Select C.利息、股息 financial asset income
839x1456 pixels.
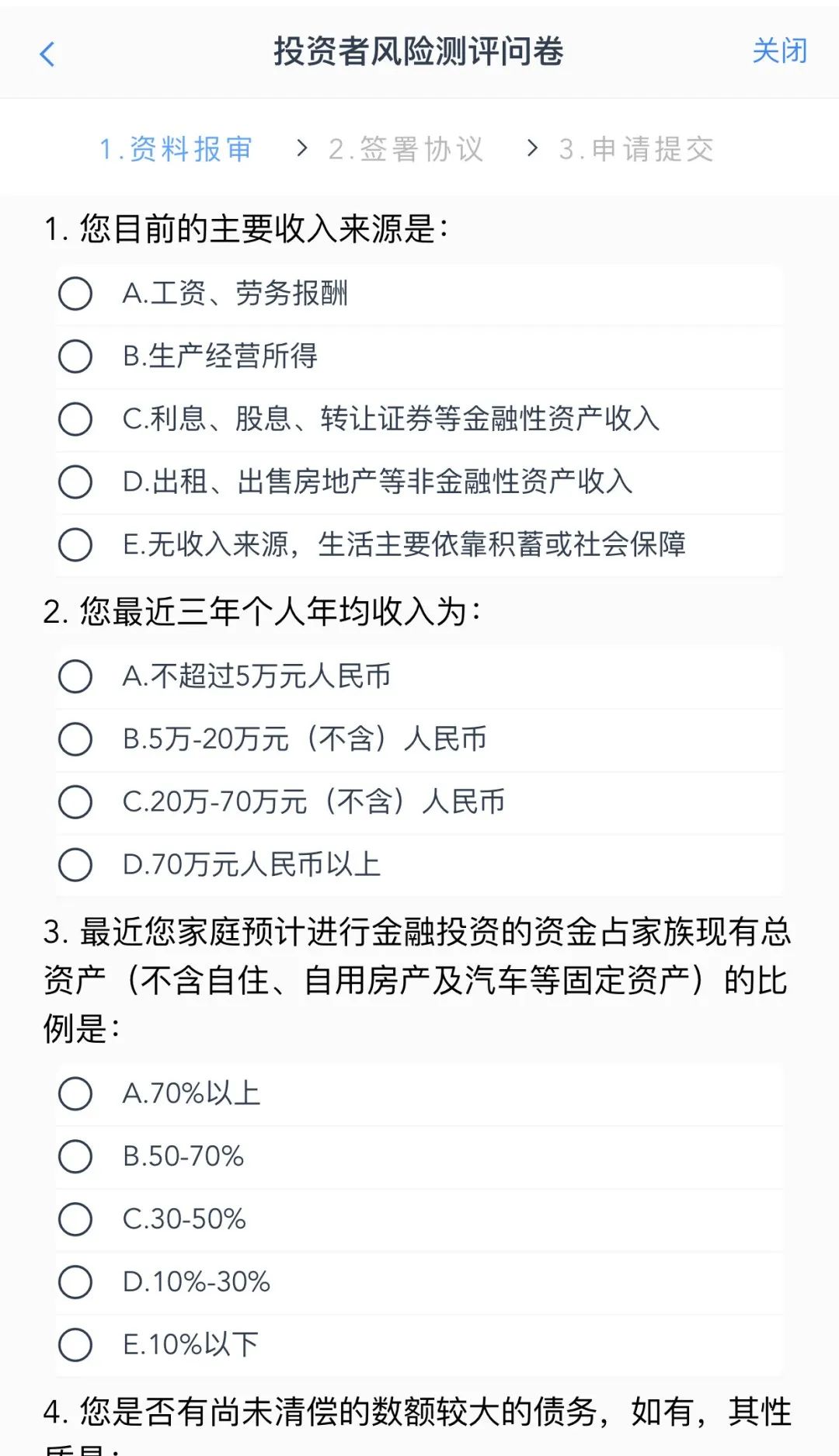(x=75, y=419)
